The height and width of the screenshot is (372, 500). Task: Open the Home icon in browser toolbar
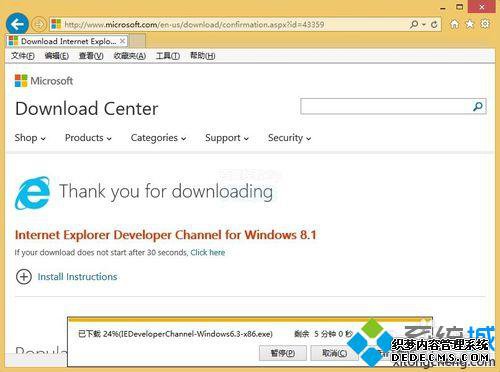454,24
